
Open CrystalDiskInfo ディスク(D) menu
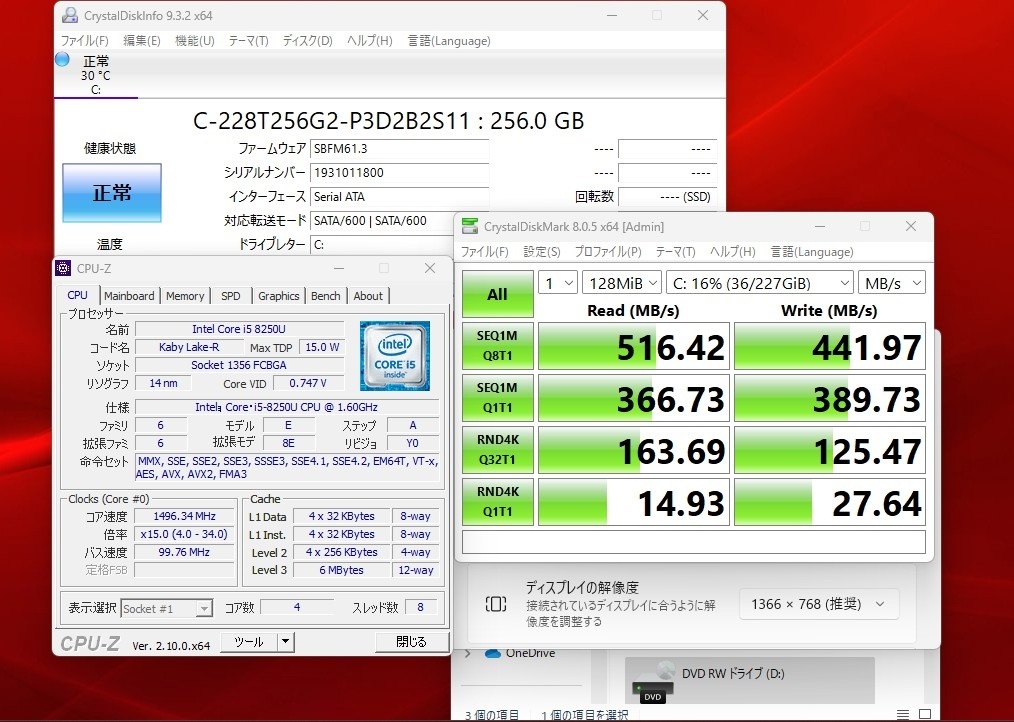click(x=307, y=41)
